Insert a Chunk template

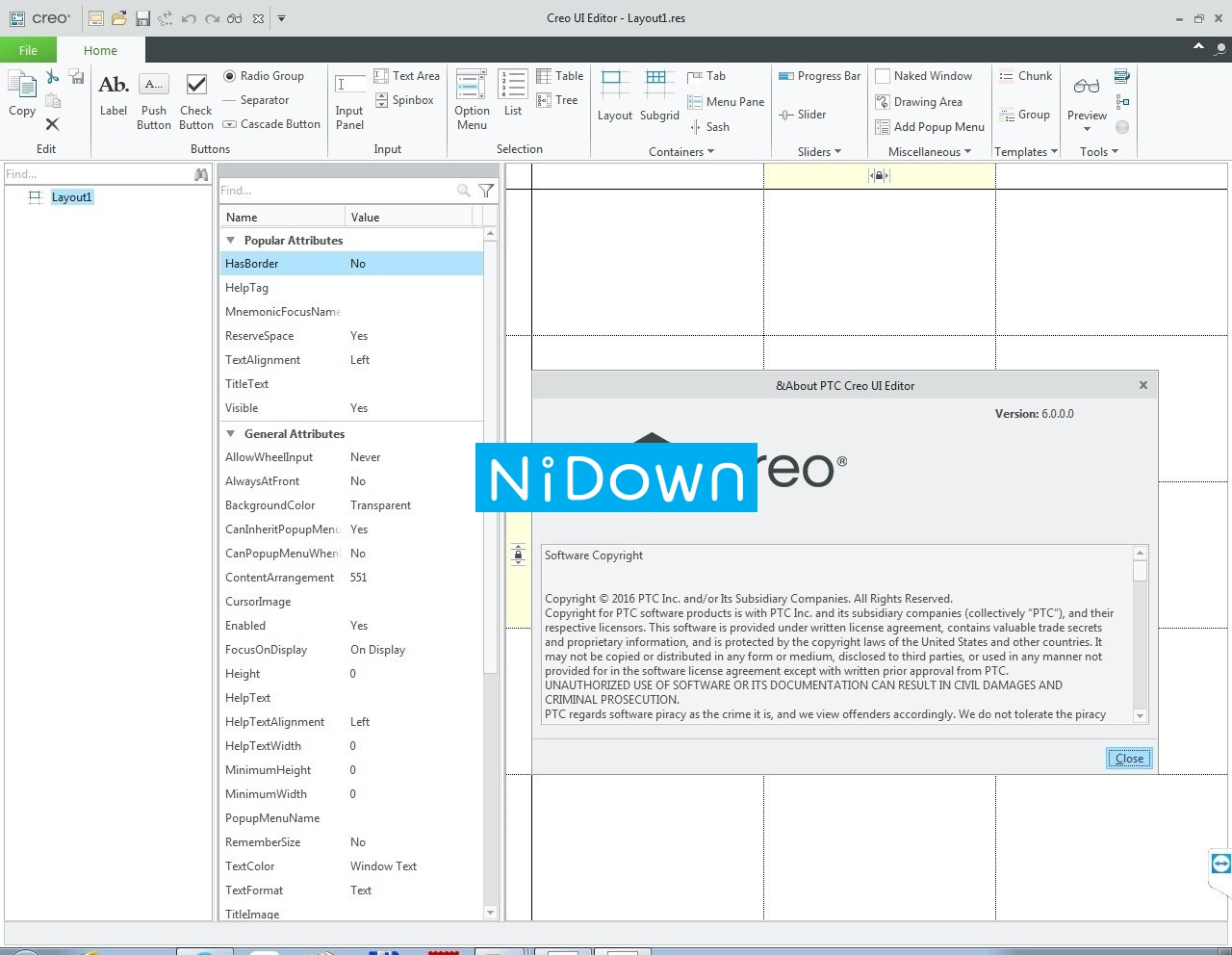coord(1025,76)
